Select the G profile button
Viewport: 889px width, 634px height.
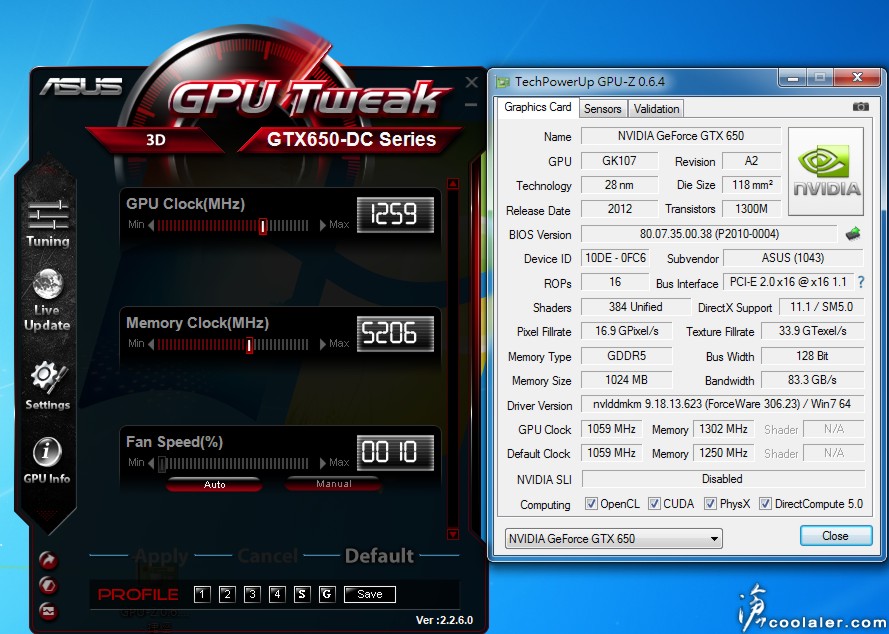click(x=327, y=594)
